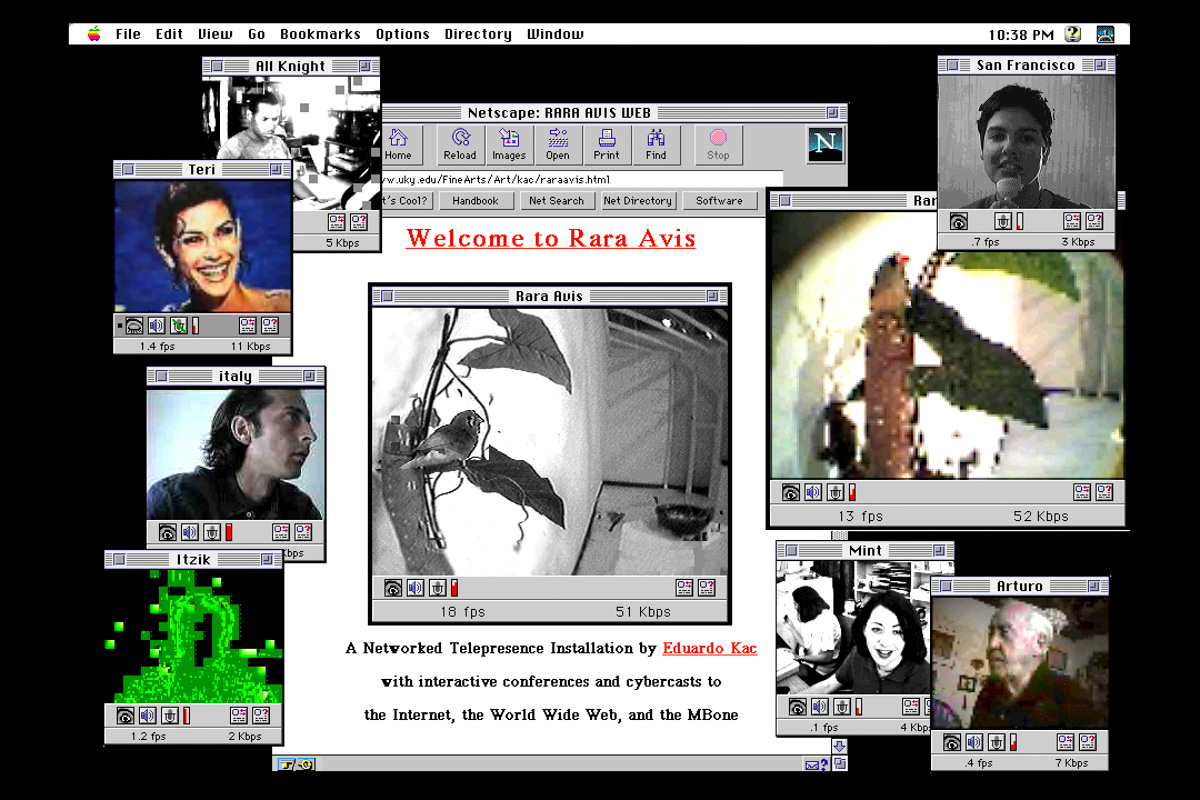Open stats icon in large color bird window

click(x=1082, y=492)
